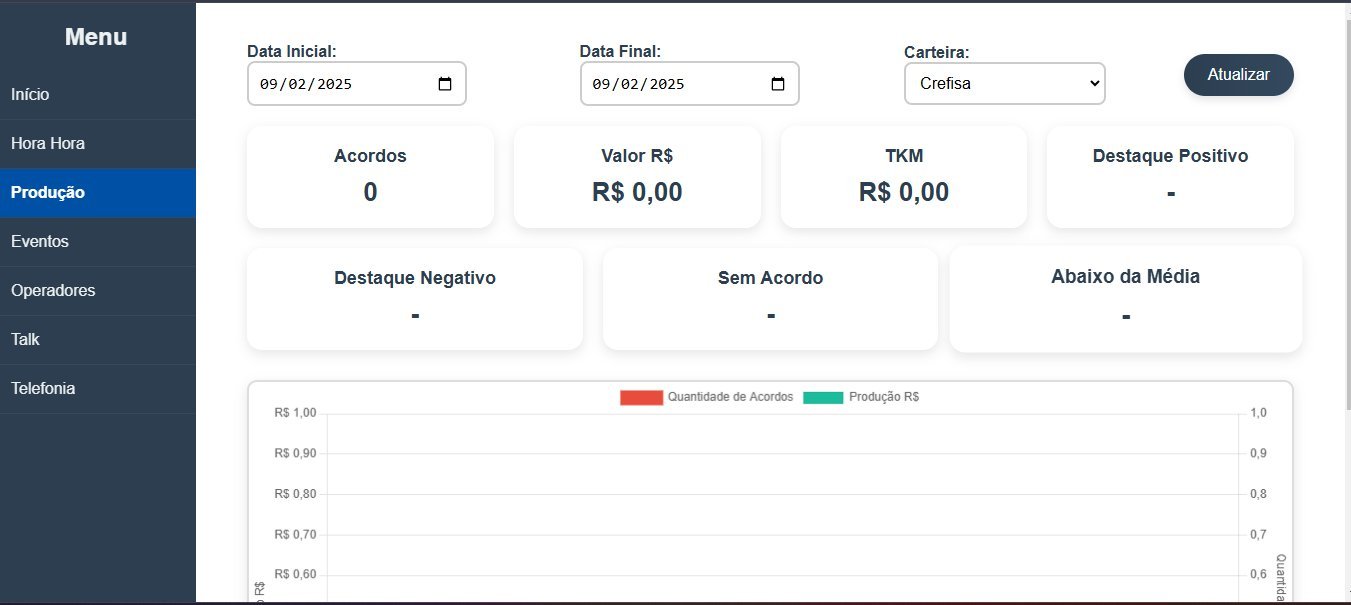Click the Acordos summary card
Viewport: 1351px width, 605px height.
[370, 176]
